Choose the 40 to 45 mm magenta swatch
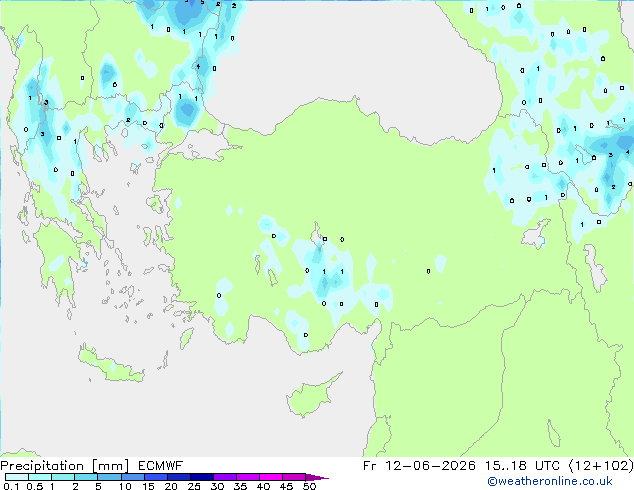 tap(271, 477)
